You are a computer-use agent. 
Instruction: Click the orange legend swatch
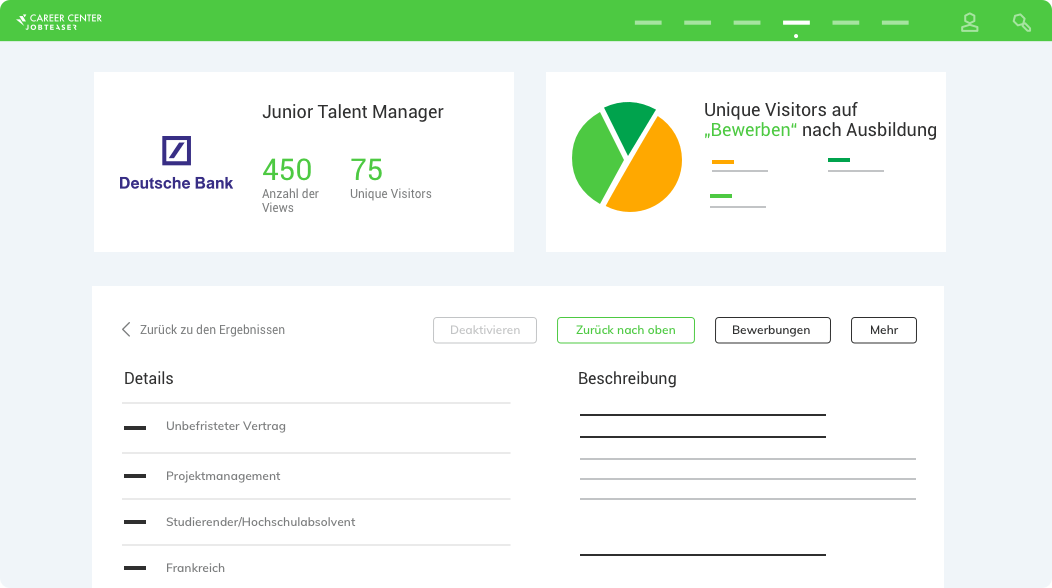click(x=723, y=162)
